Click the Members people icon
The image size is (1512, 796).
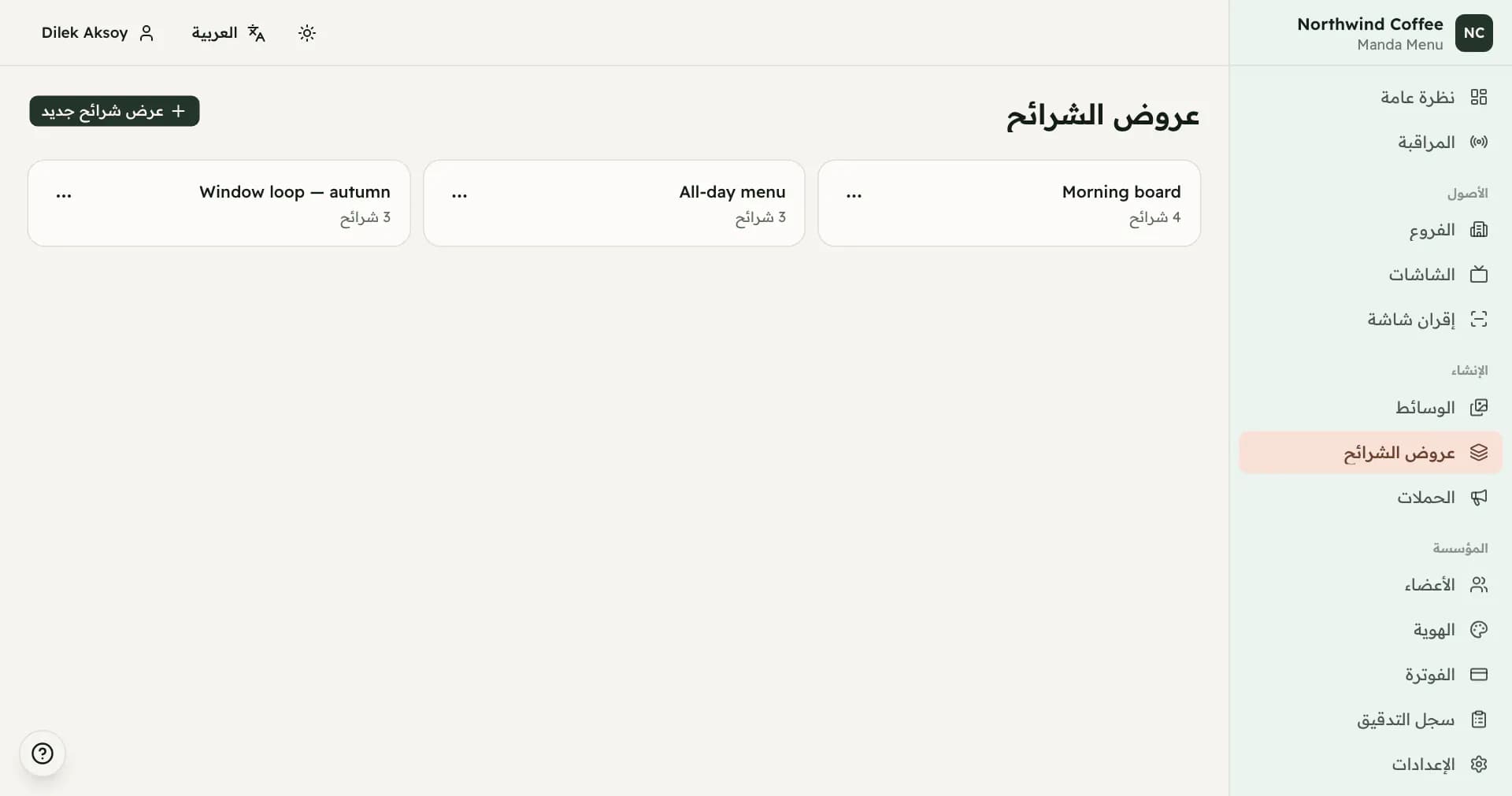(x=1479, y=584)
